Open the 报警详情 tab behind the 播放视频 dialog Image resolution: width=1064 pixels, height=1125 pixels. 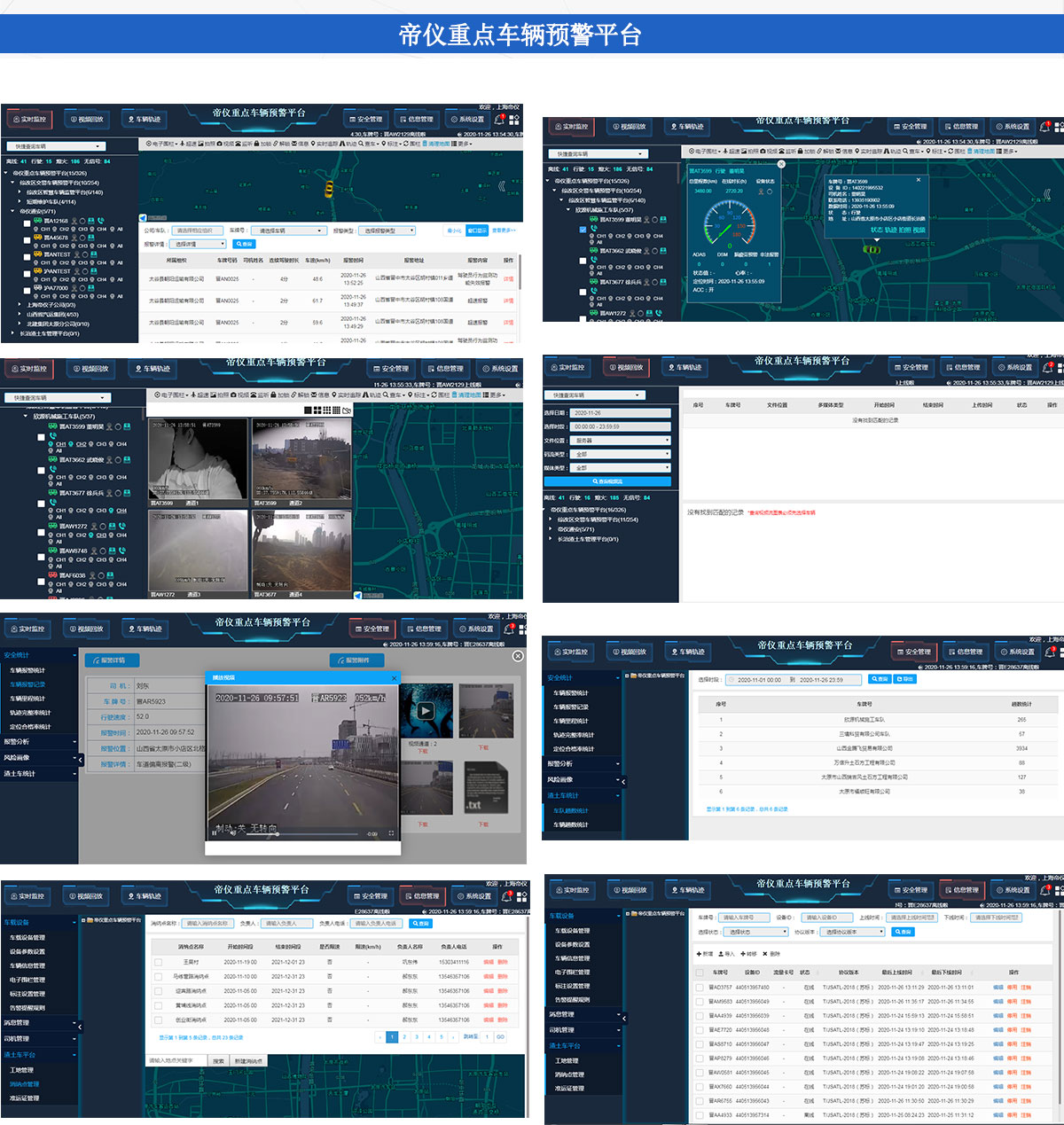coord(112,660)
